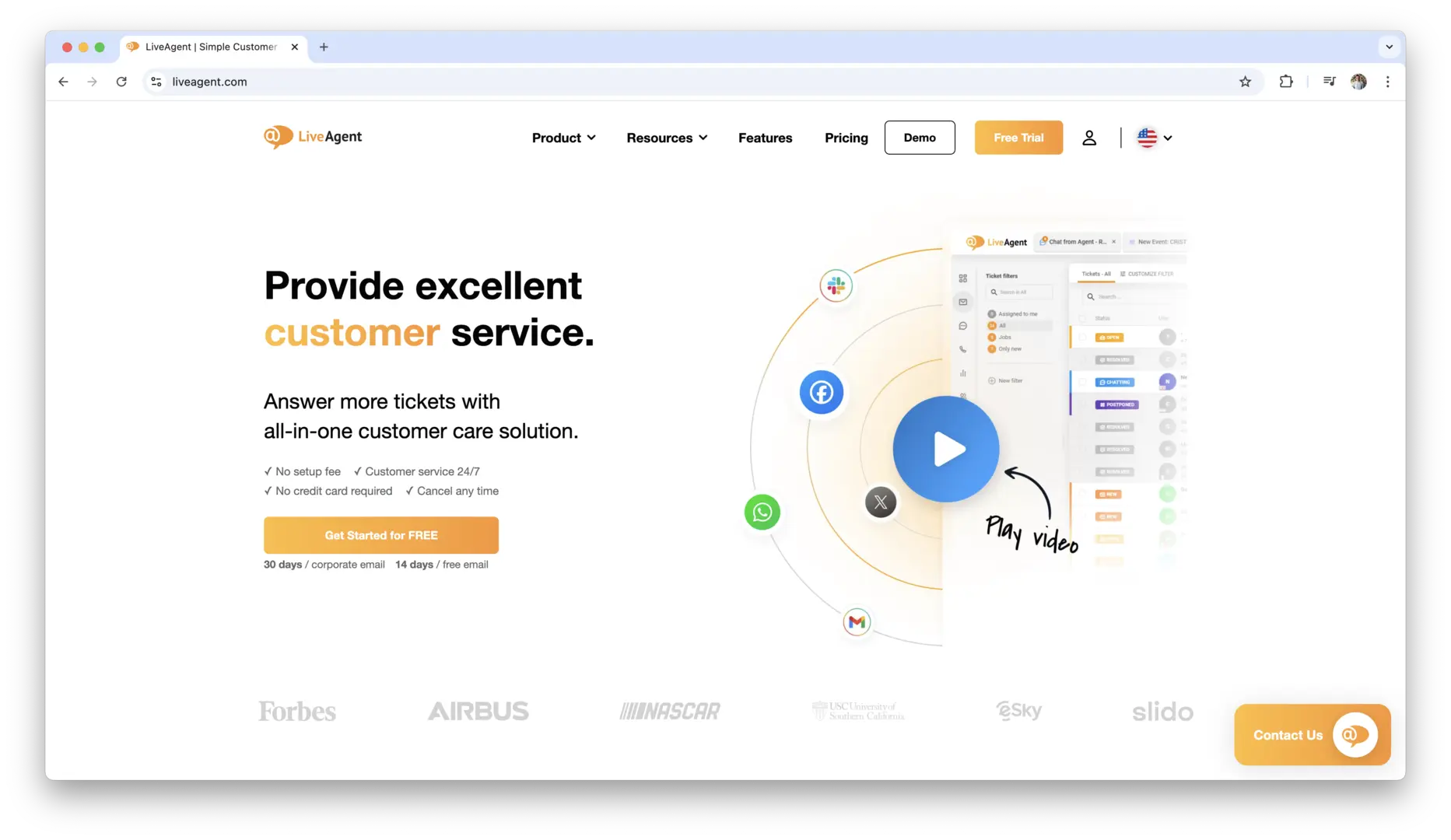Click the Facebook channel icon

tap(822, 392)
